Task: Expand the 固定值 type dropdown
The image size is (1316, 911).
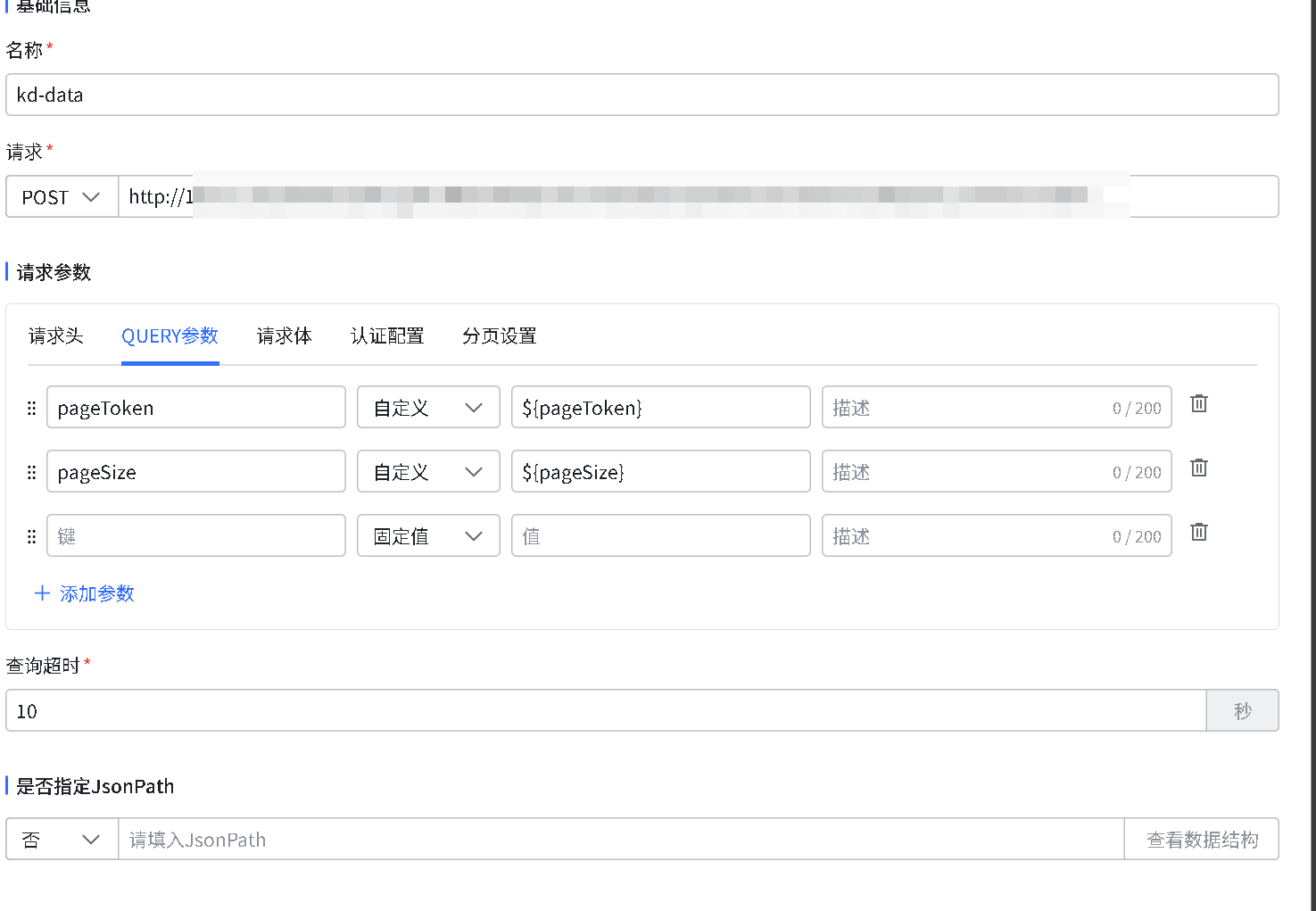Action: [x=428, y=536]
